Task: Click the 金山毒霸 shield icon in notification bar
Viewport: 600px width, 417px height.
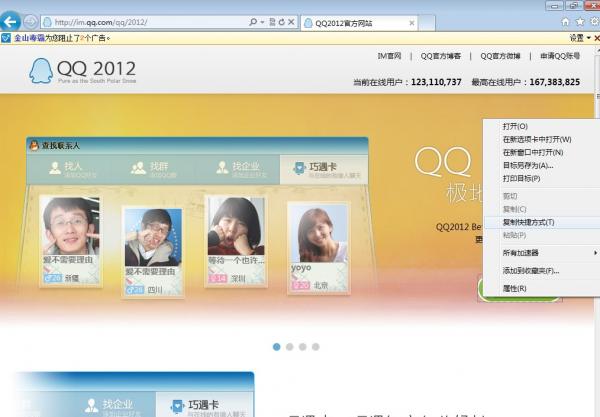Action: [x=6, y=38]
